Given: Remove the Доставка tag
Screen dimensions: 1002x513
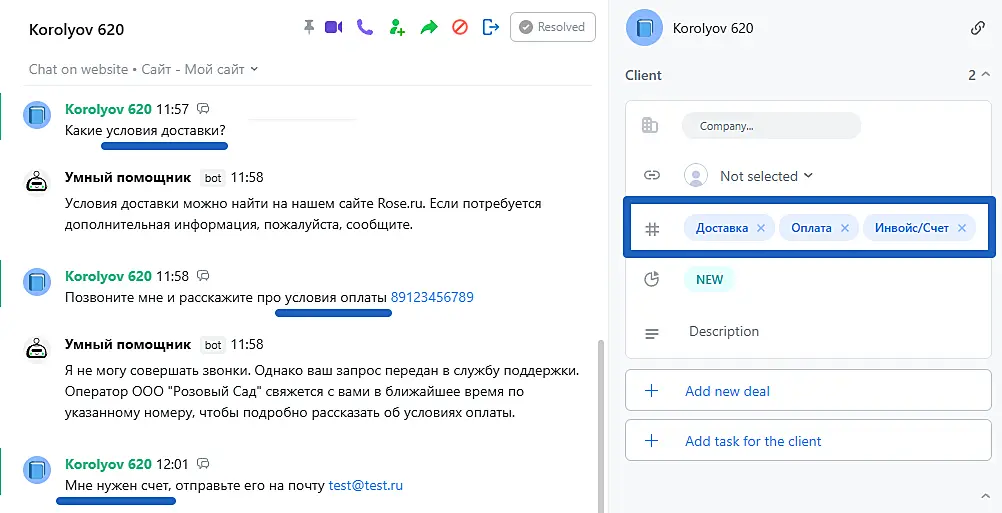Looking at the screenshot, I should point(761,228).
